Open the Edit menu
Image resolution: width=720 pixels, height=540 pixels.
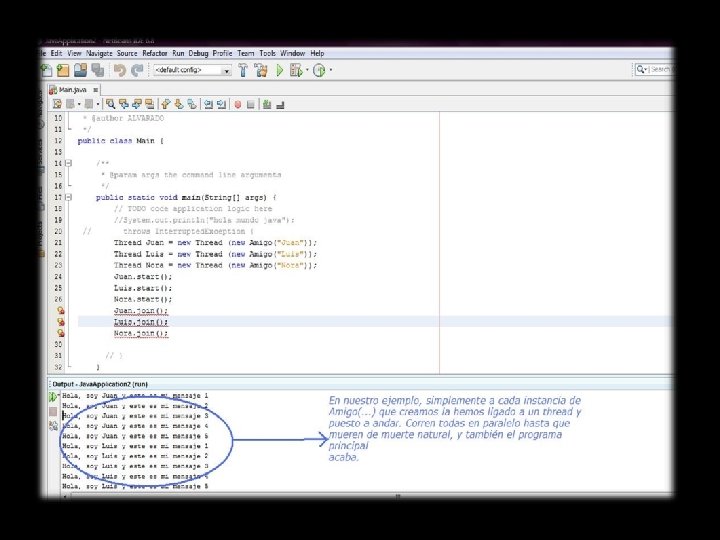click(56, 53)
